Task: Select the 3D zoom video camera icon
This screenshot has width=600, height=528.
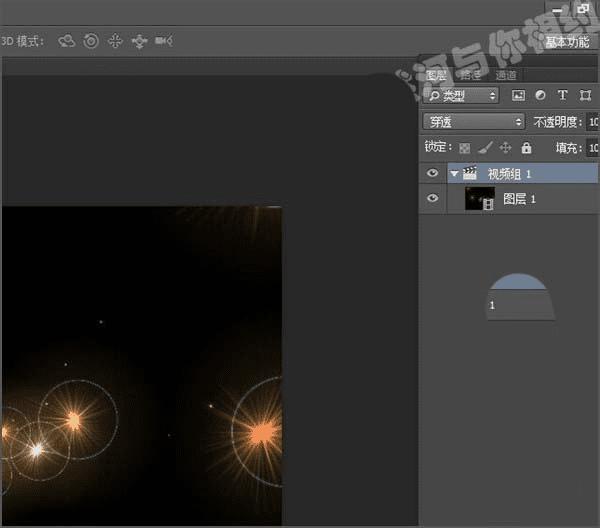Action: tap(164, 41)
